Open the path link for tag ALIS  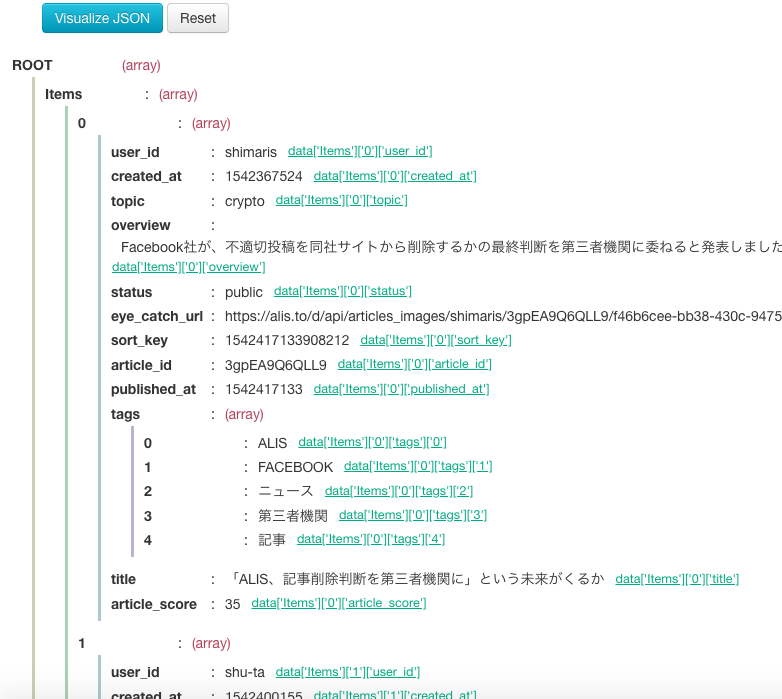pyautogui.click(x=372, y=442)
